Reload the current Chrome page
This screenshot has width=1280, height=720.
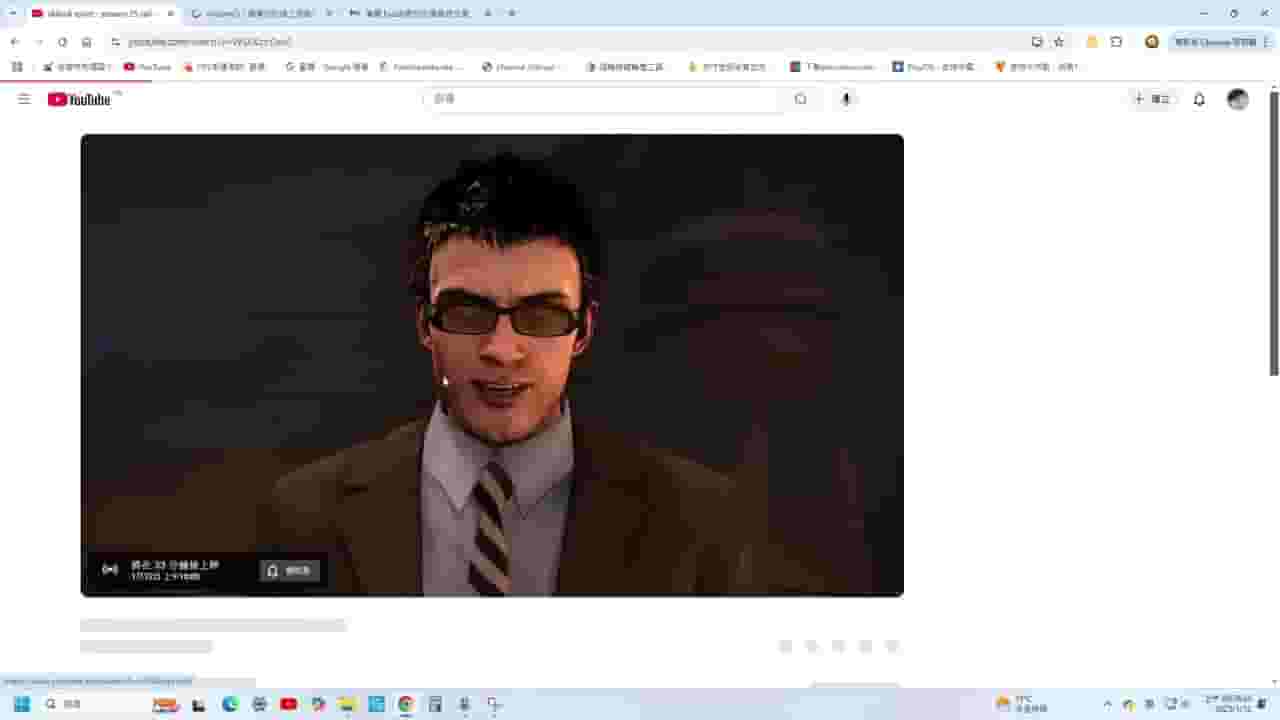[x=62, y=42]
